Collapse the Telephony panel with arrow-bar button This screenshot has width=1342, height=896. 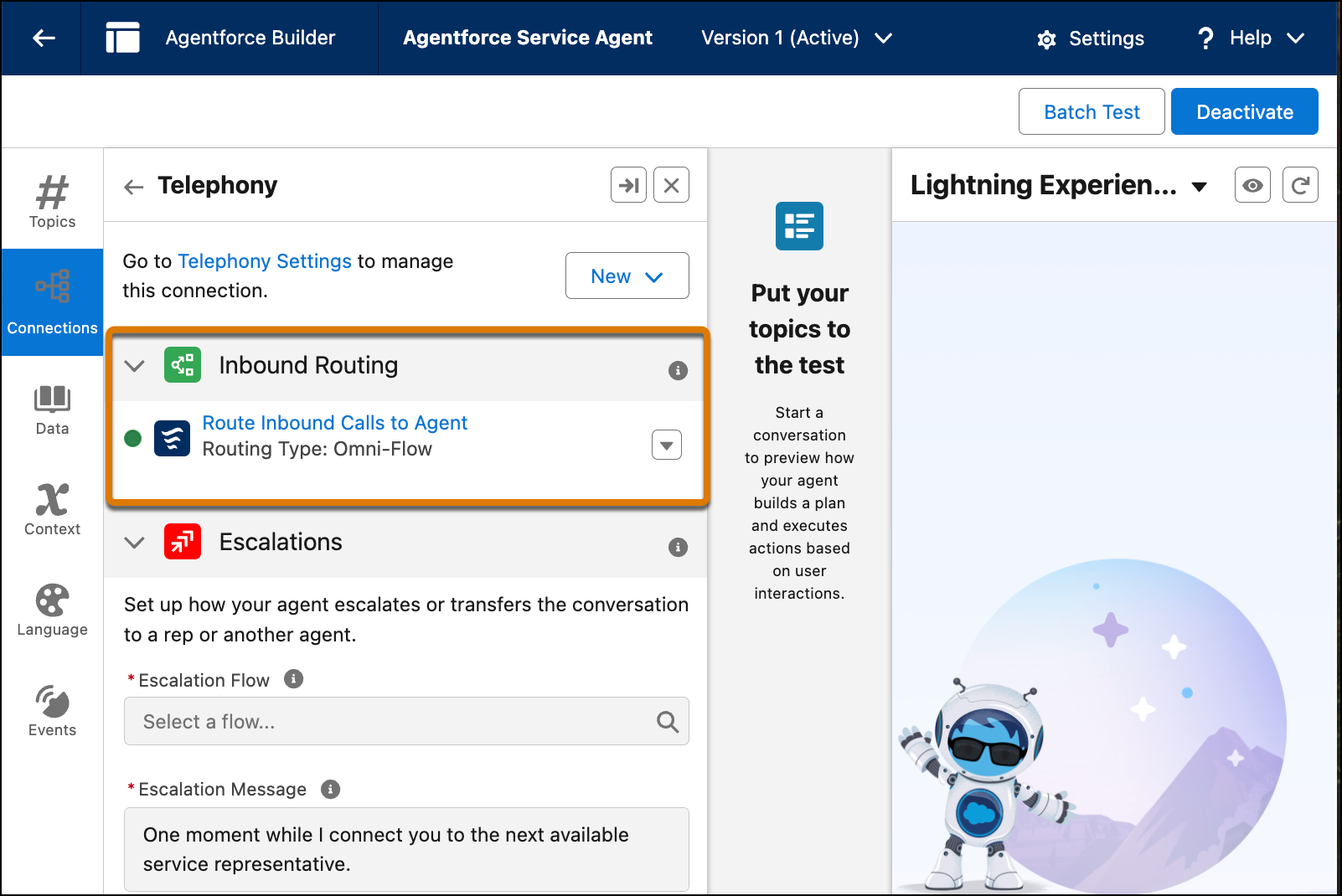(x=628, y=185)
